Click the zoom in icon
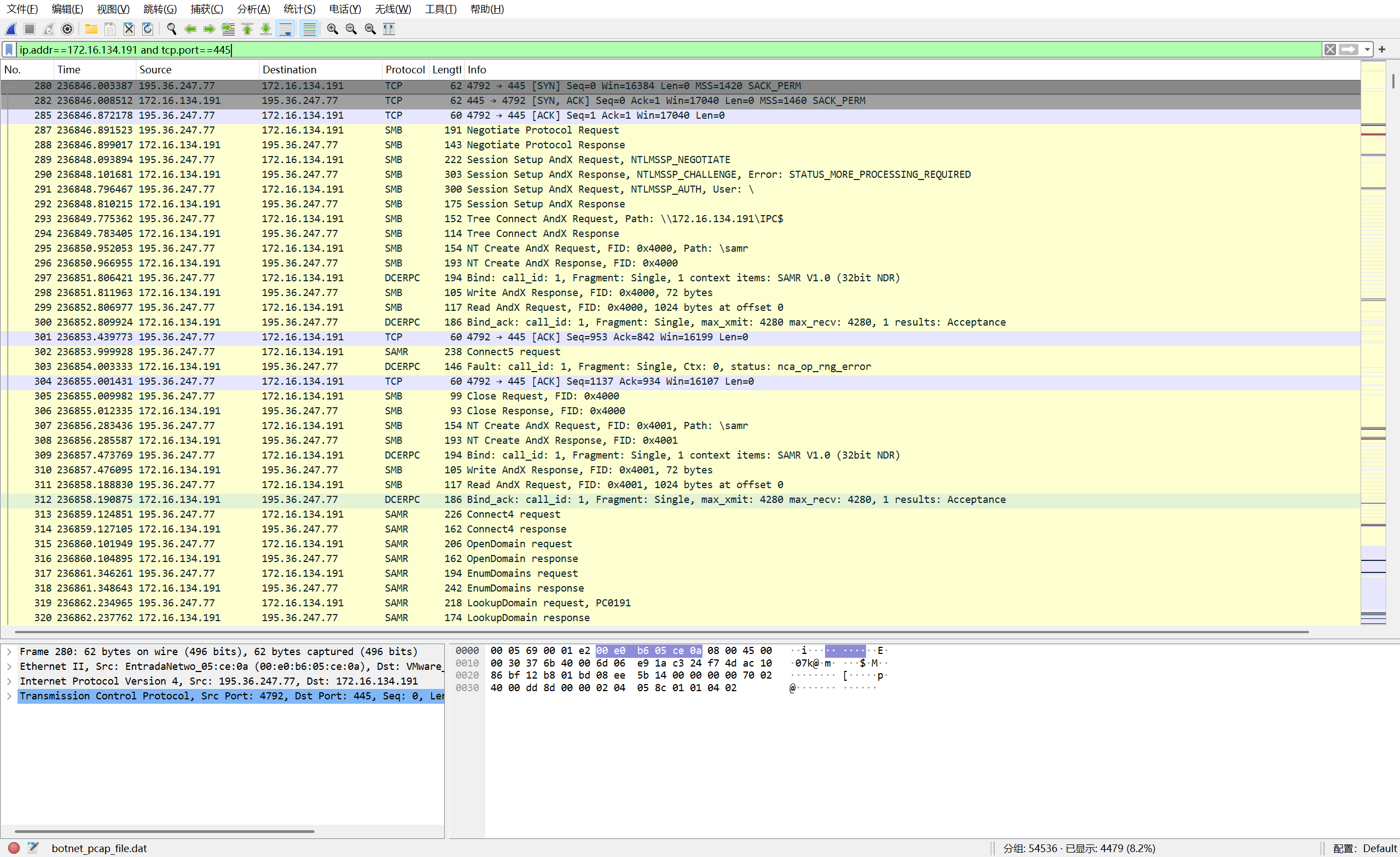 333,29
